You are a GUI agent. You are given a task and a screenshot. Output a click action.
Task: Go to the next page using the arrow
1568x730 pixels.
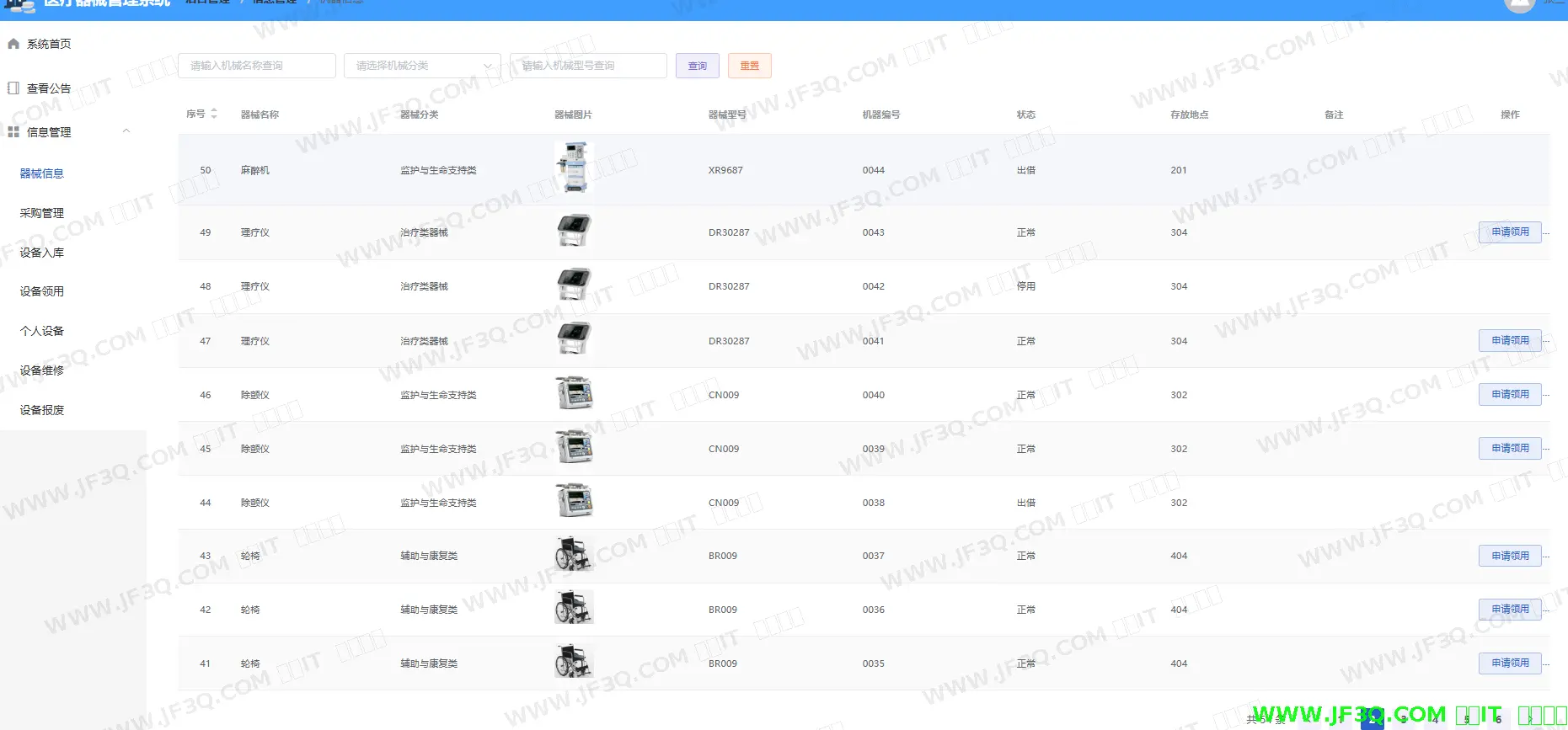pos(1529,719)
